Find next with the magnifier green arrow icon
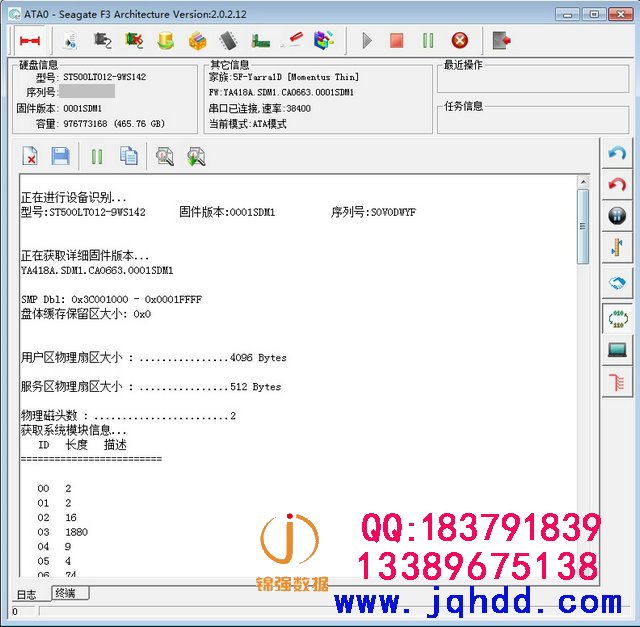The image size is (640, 627). (196, 156)
